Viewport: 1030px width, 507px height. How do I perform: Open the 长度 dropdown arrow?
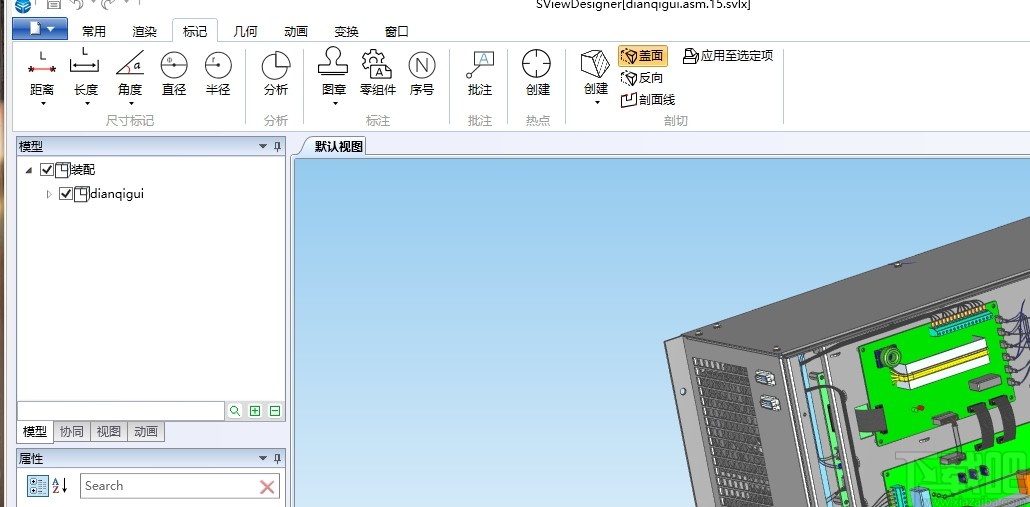tap(86, 104)
